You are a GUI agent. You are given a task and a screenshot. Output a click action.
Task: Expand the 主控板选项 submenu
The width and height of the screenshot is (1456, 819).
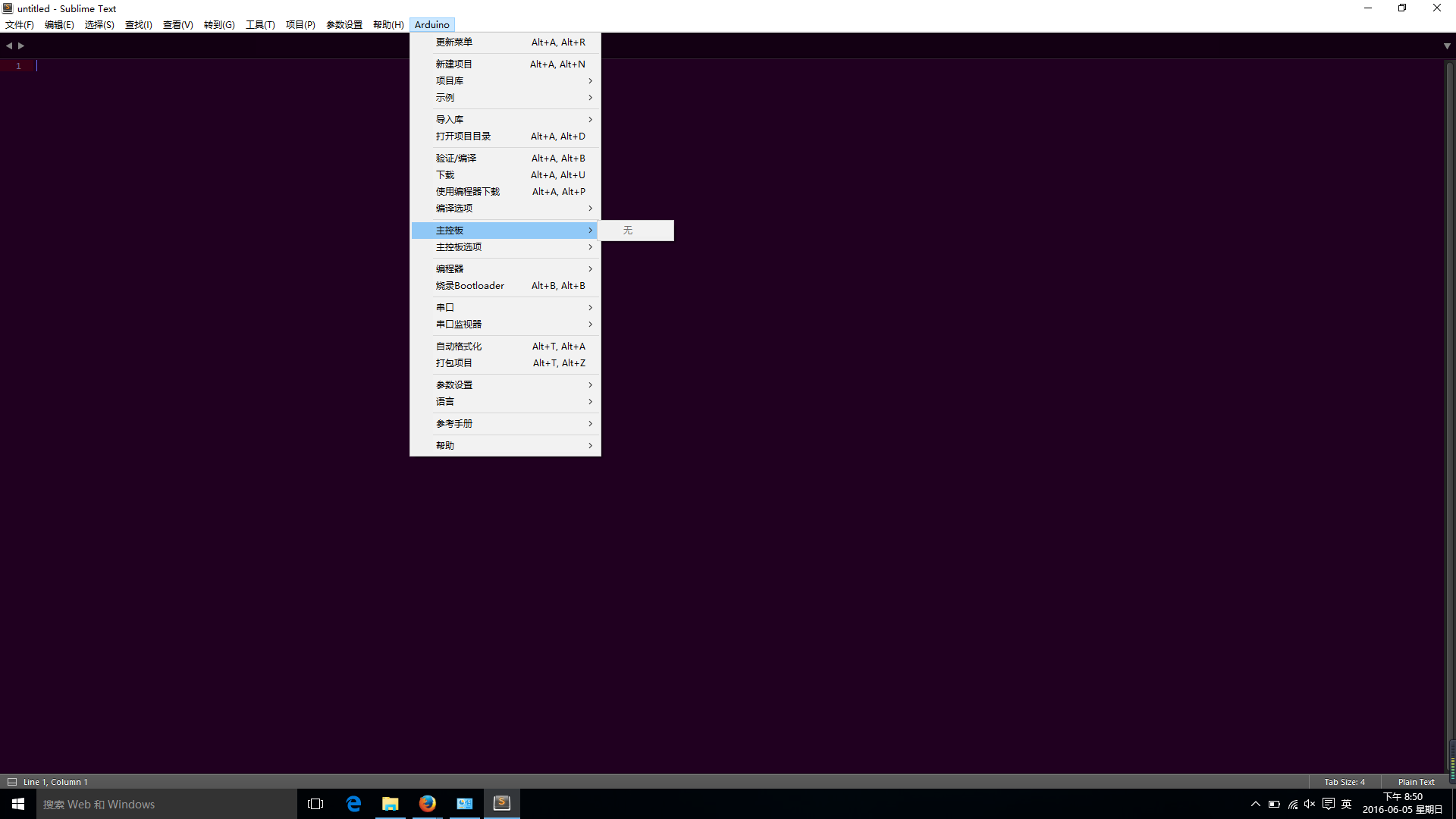tap(506, 247)
